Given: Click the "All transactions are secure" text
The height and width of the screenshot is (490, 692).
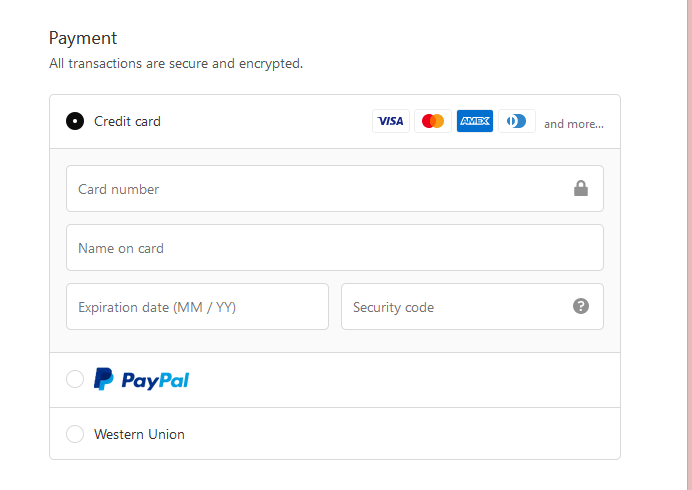Looking at the screenshot, I should click(x=176, y=63).
